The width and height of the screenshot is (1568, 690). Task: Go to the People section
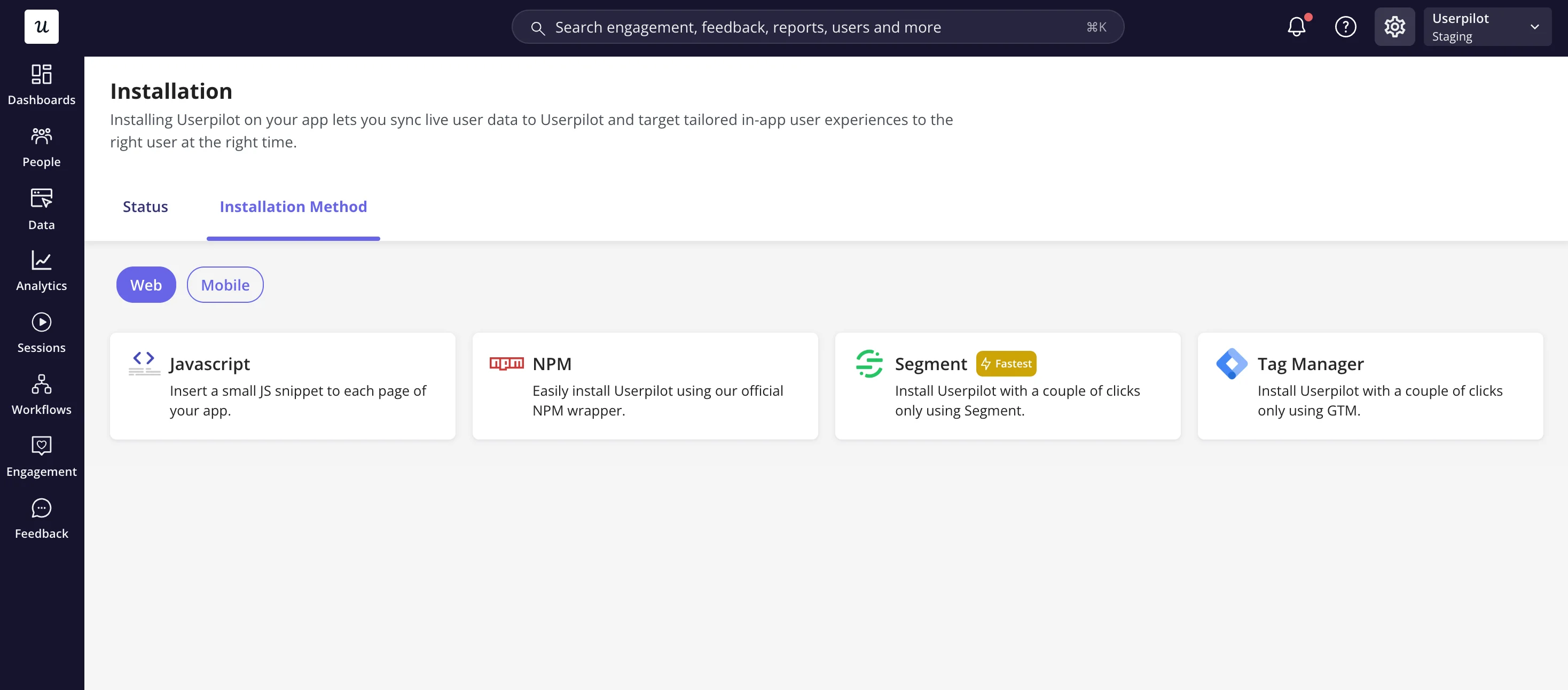point(42,147)
